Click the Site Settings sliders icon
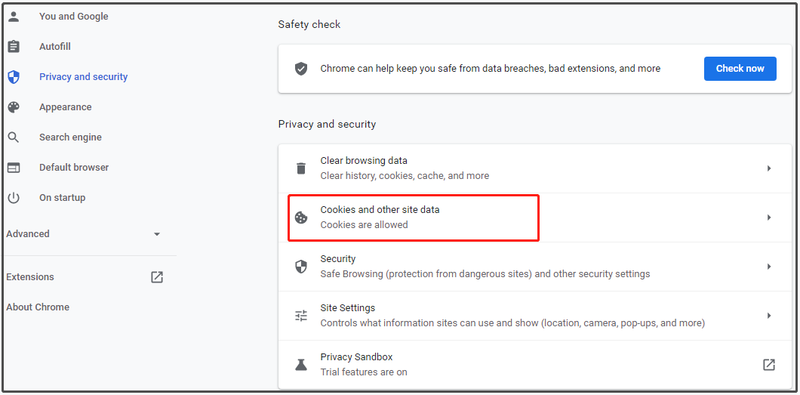The image size is (800, 395). (x=301, y=316)
